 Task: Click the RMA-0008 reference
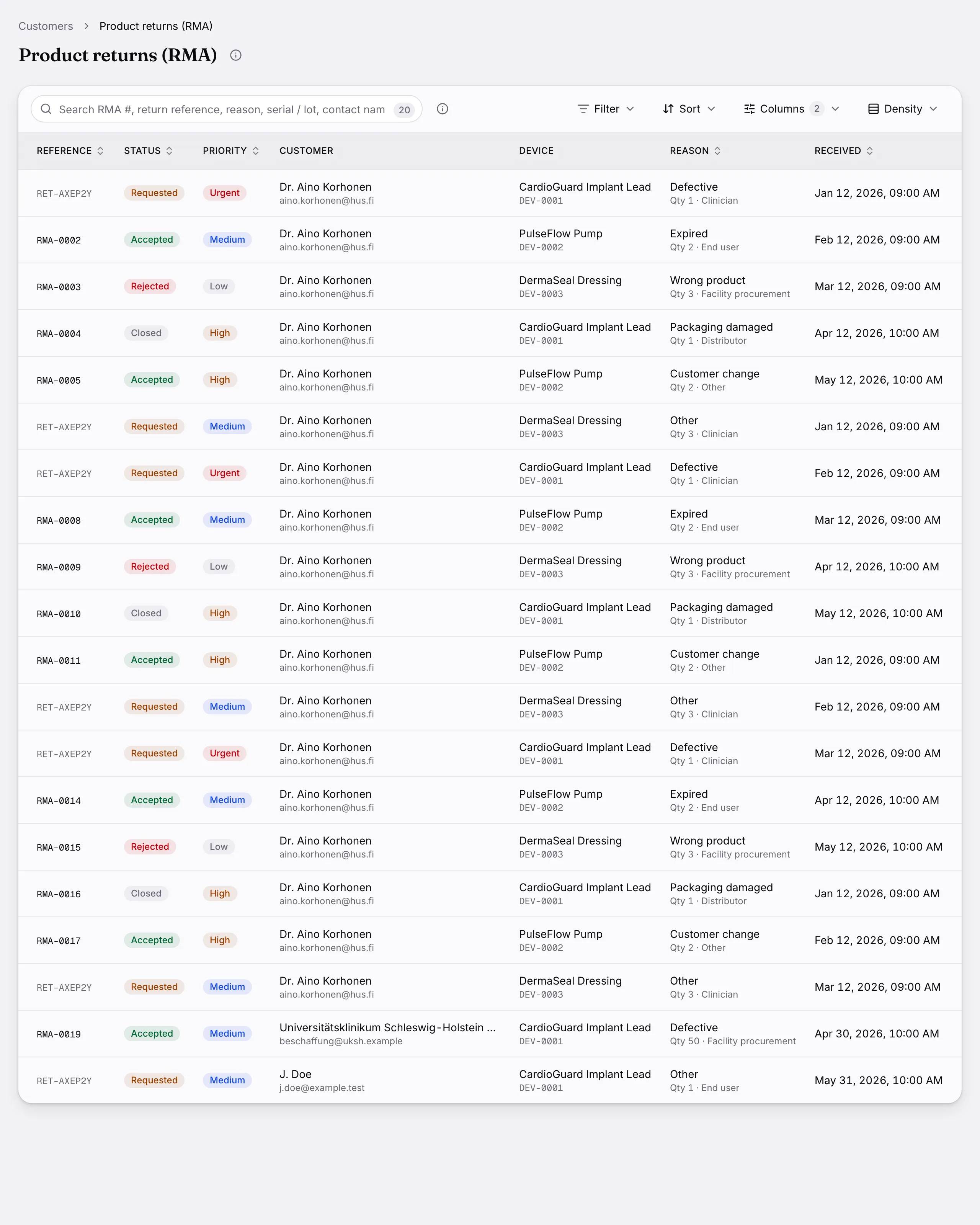59,521
